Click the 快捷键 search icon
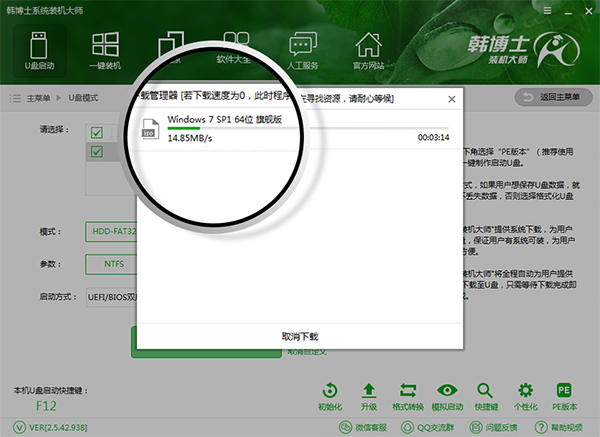 tap(486, 396)
